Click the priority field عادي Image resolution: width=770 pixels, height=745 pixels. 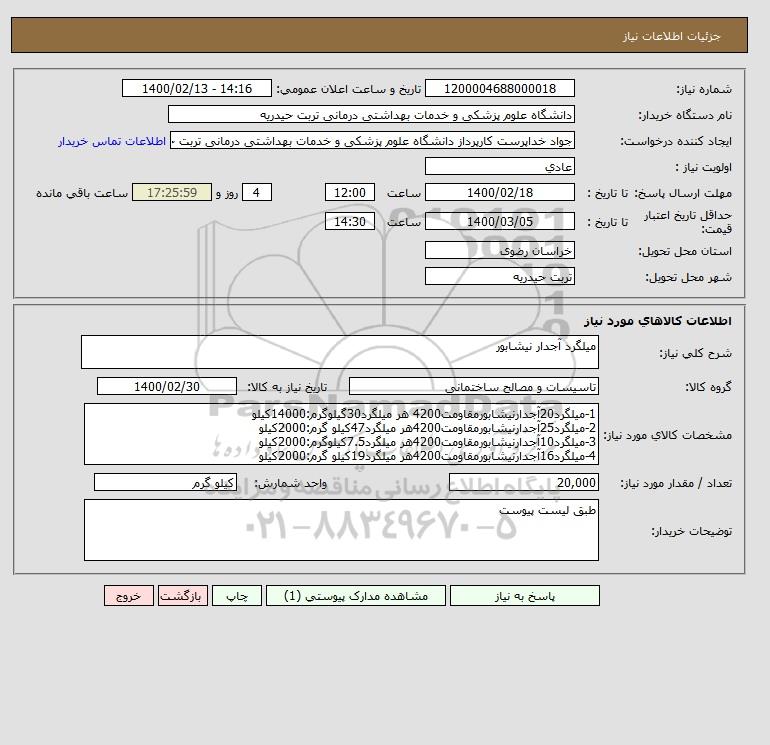499,166
